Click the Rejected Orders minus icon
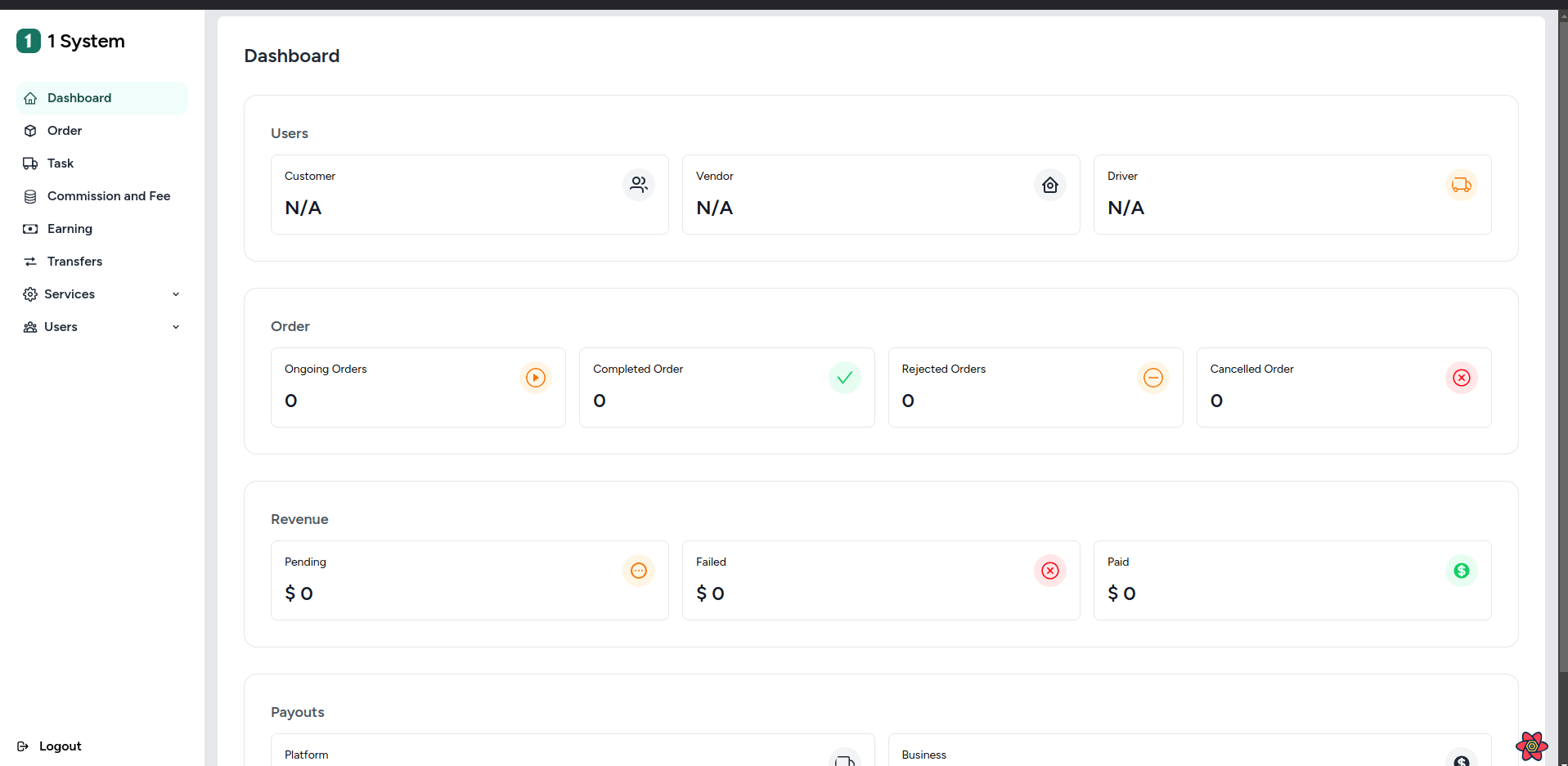The image size is (1568, 766). coord(1152,378)
